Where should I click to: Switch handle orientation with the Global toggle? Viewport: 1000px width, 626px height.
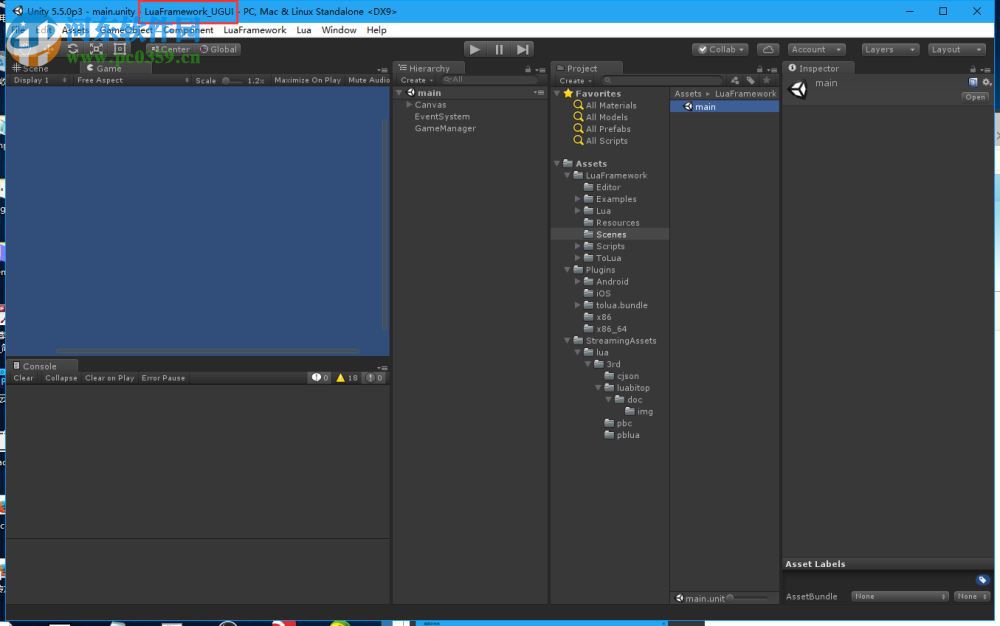point(219,48)
